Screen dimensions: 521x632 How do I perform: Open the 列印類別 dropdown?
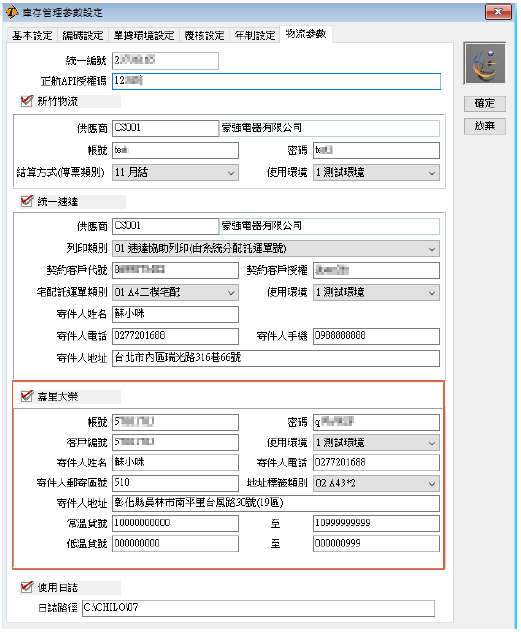click(276, 248)
